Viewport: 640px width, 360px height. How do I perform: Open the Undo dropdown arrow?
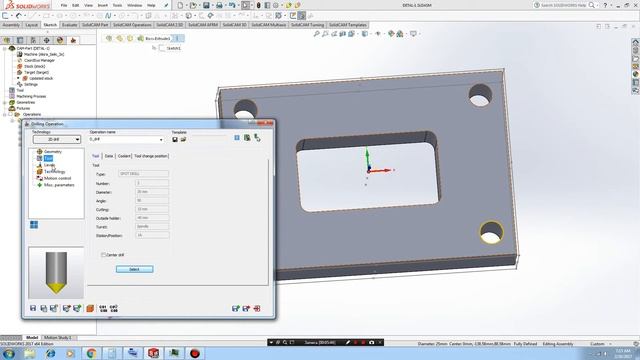(x=238, y=5)
